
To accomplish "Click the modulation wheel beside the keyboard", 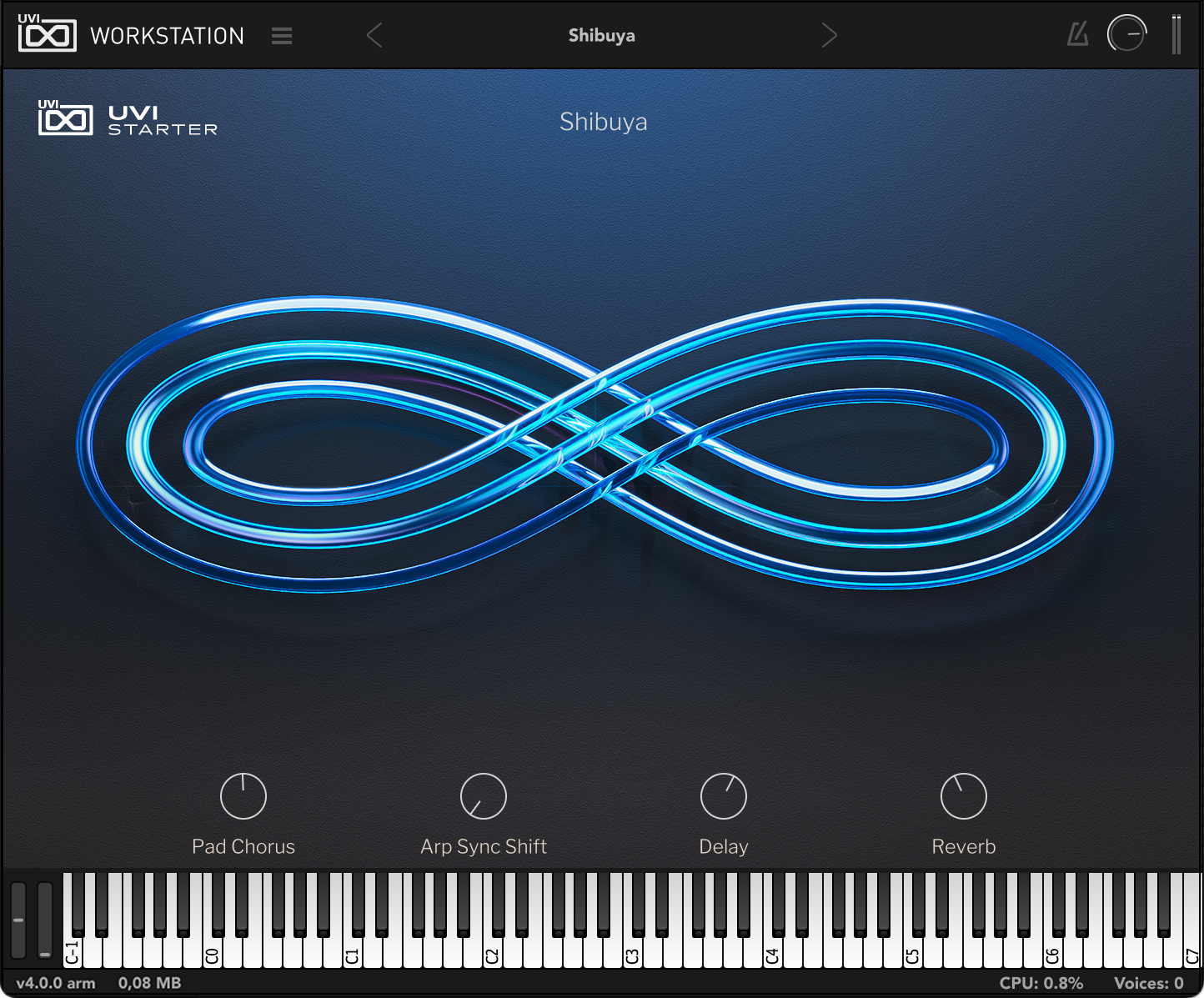I will click(44, 921).
